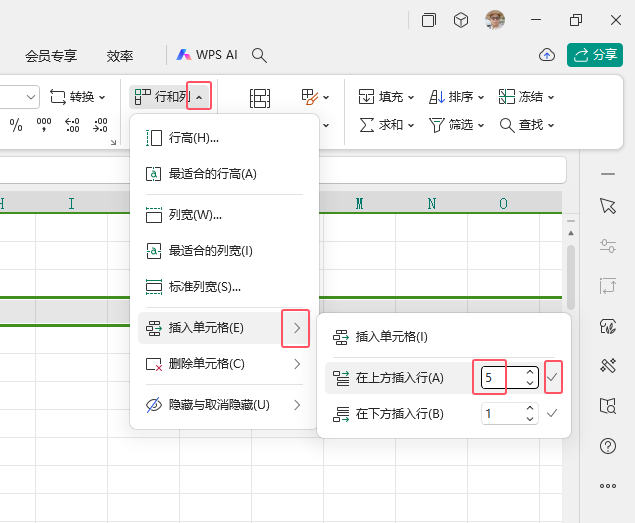635x523 pixels.
Task: Open more sidebar options ellipsis
Action: [607, 486]
